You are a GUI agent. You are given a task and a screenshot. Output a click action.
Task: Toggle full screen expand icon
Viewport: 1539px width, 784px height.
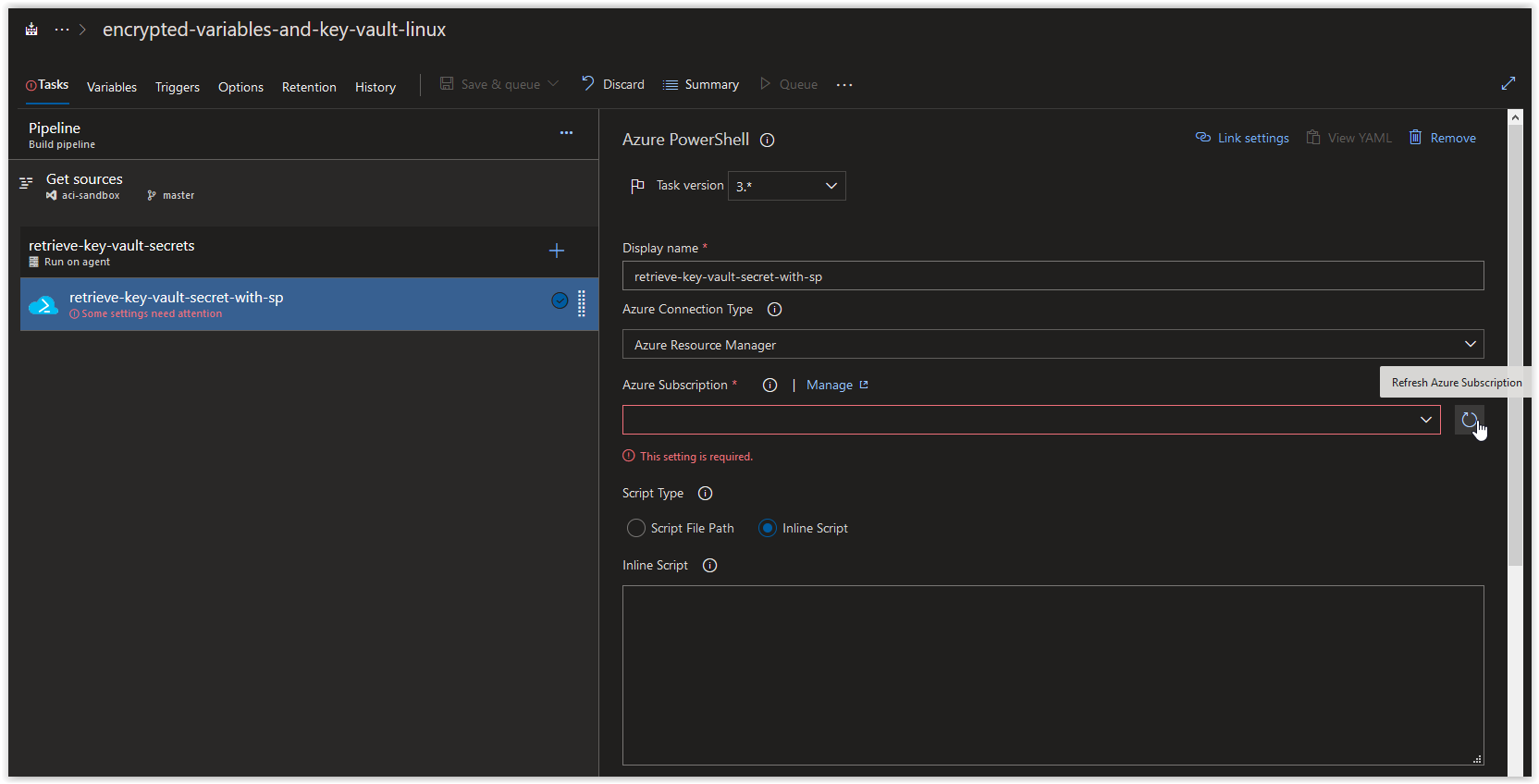(1508, 83)
